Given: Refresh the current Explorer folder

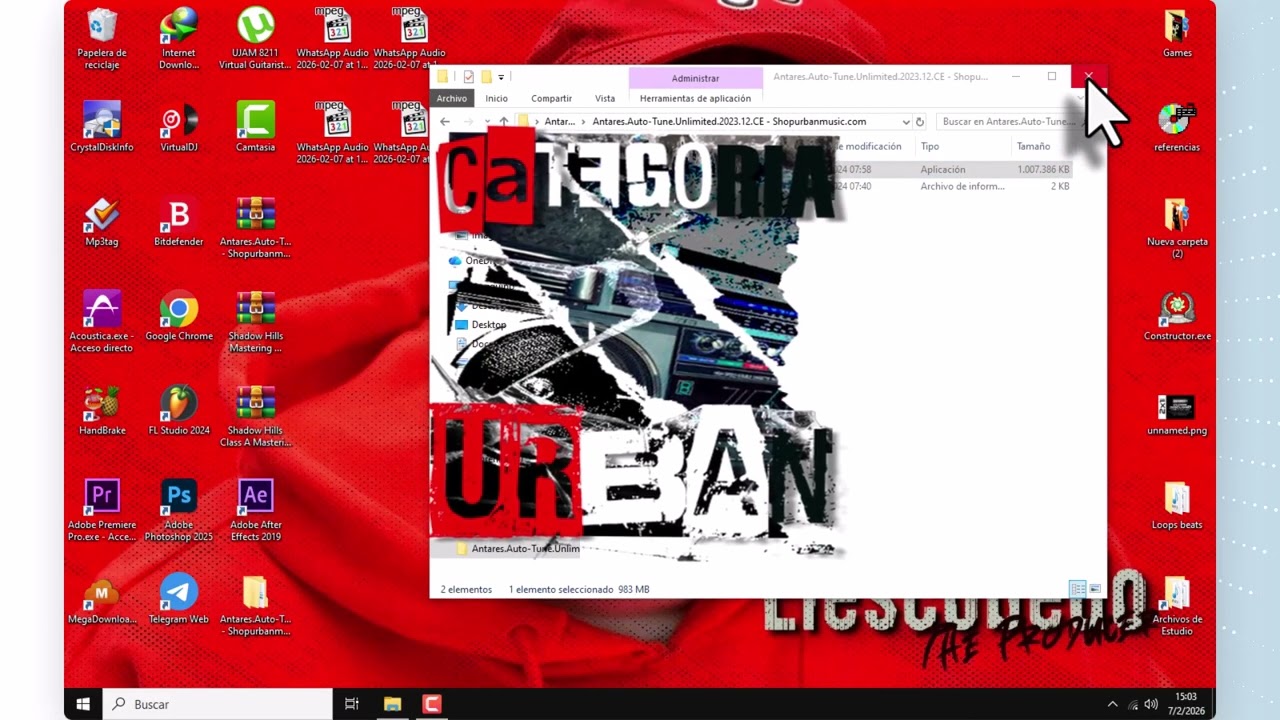Looking at the screenshot, I should coord(920,122).
